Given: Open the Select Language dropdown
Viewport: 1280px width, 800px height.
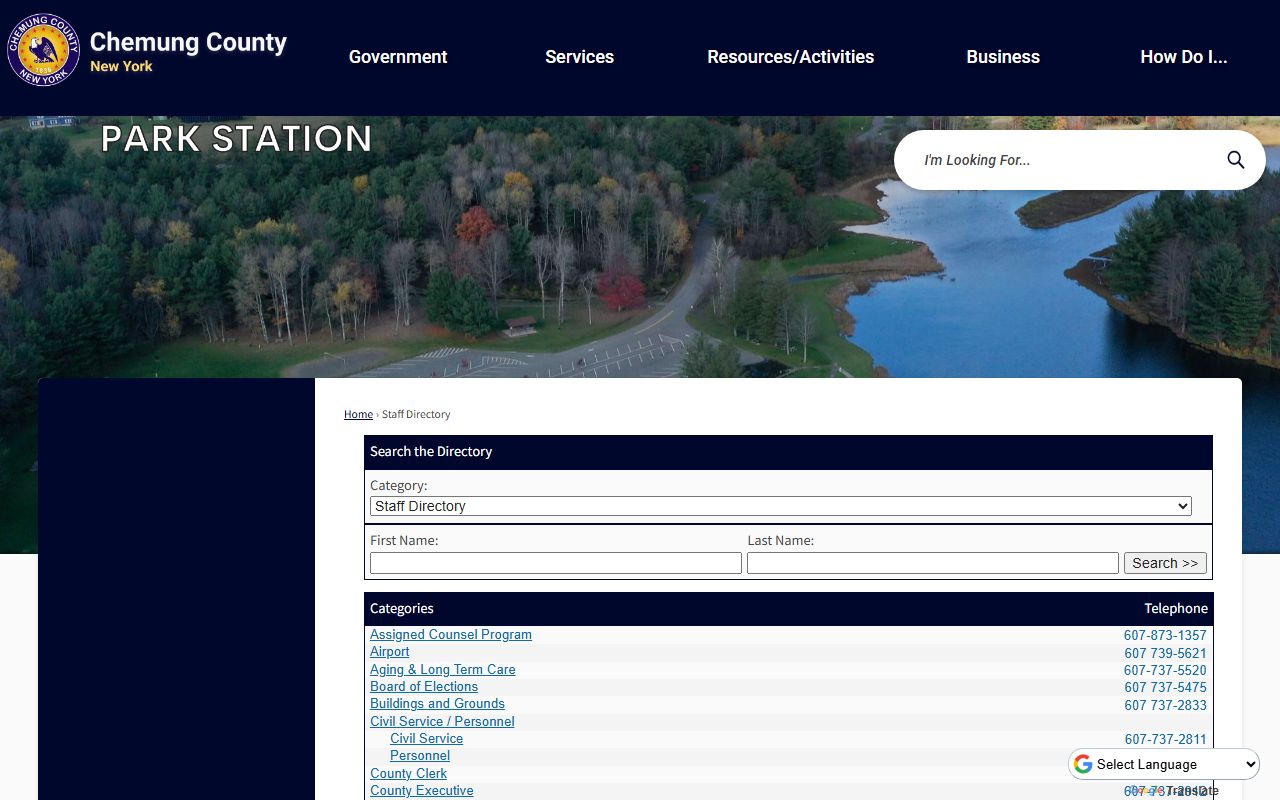Looking at the screenshot, I should click(x=1164, y=764).
